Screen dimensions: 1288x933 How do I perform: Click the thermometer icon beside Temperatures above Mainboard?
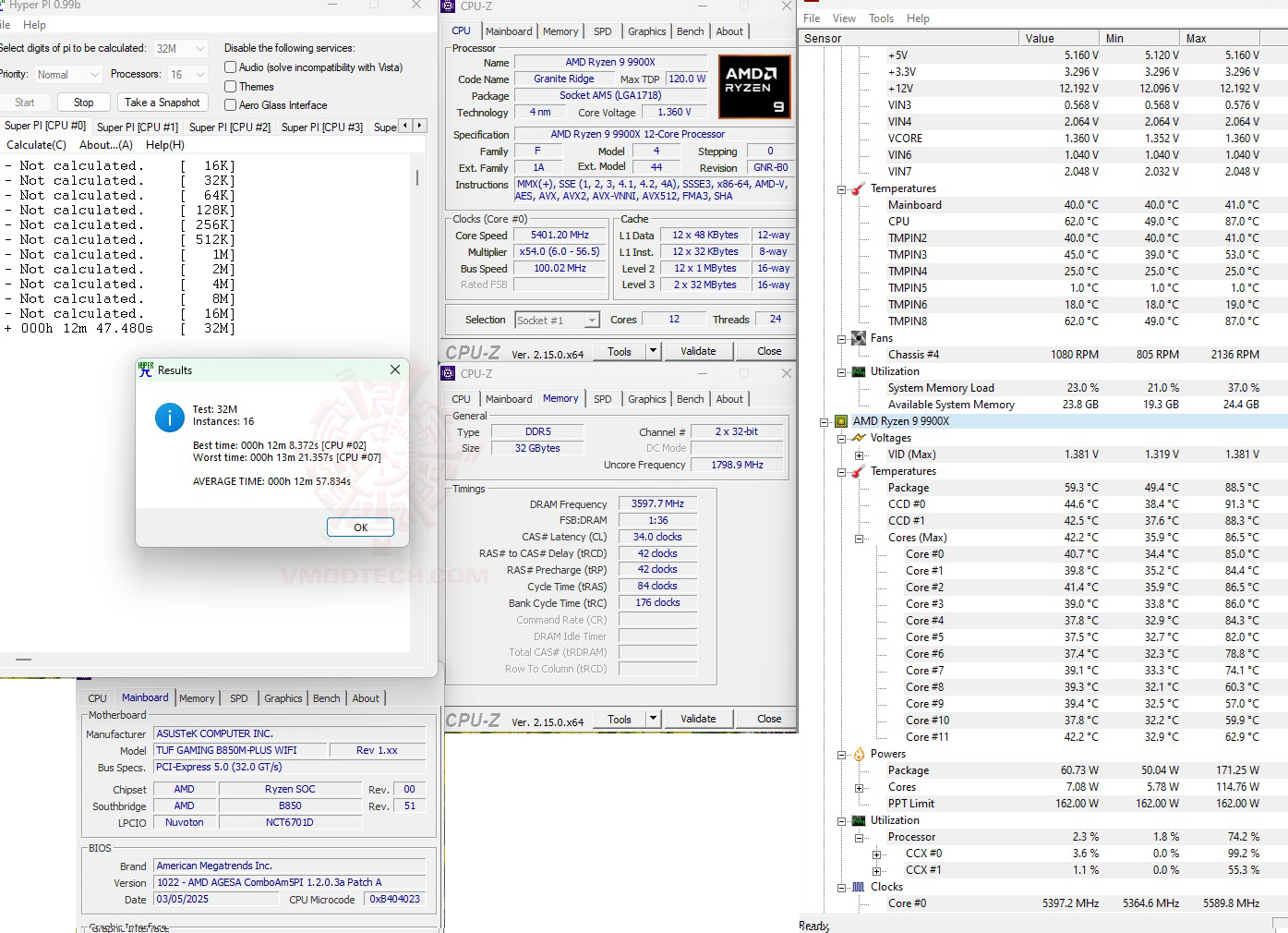coord(858,188)
